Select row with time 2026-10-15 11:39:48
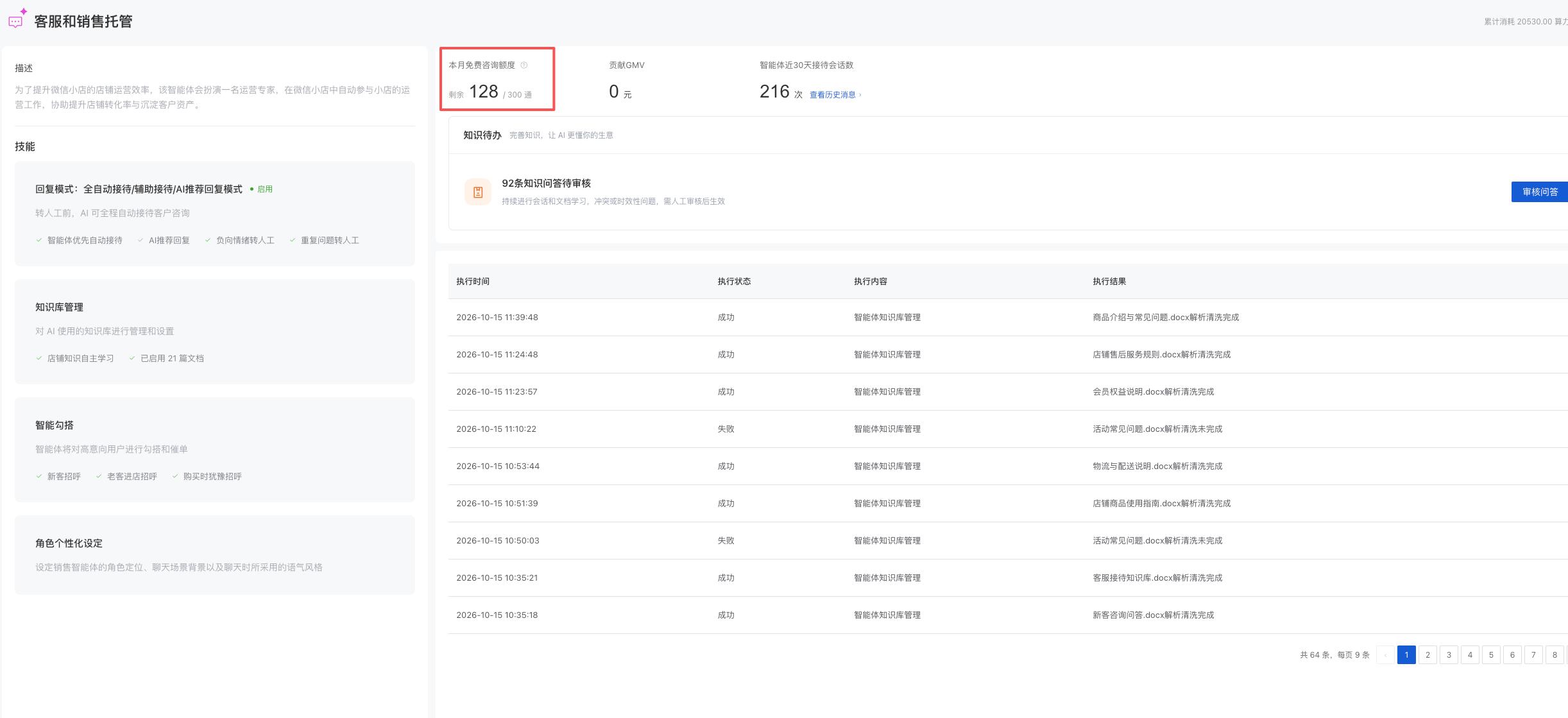The width and height of the screenshot is (1568, 718). [x=1008, y=317]
